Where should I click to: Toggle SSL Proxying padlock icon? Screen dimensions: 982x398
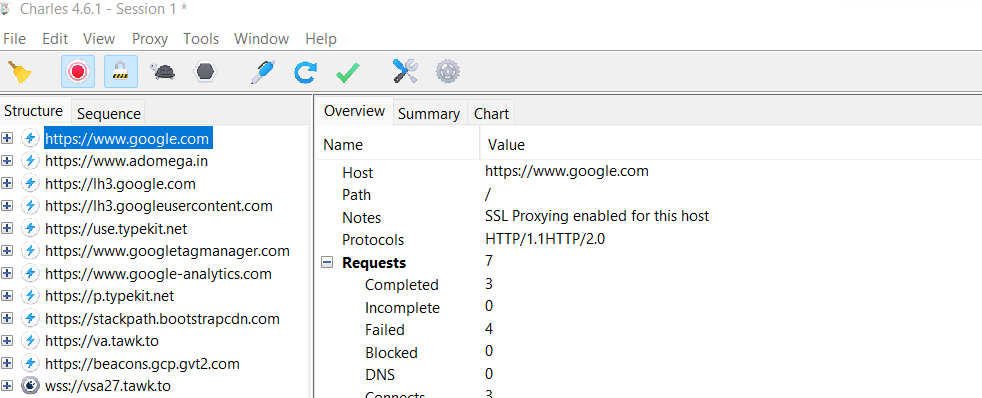click(x=120, y=72)
